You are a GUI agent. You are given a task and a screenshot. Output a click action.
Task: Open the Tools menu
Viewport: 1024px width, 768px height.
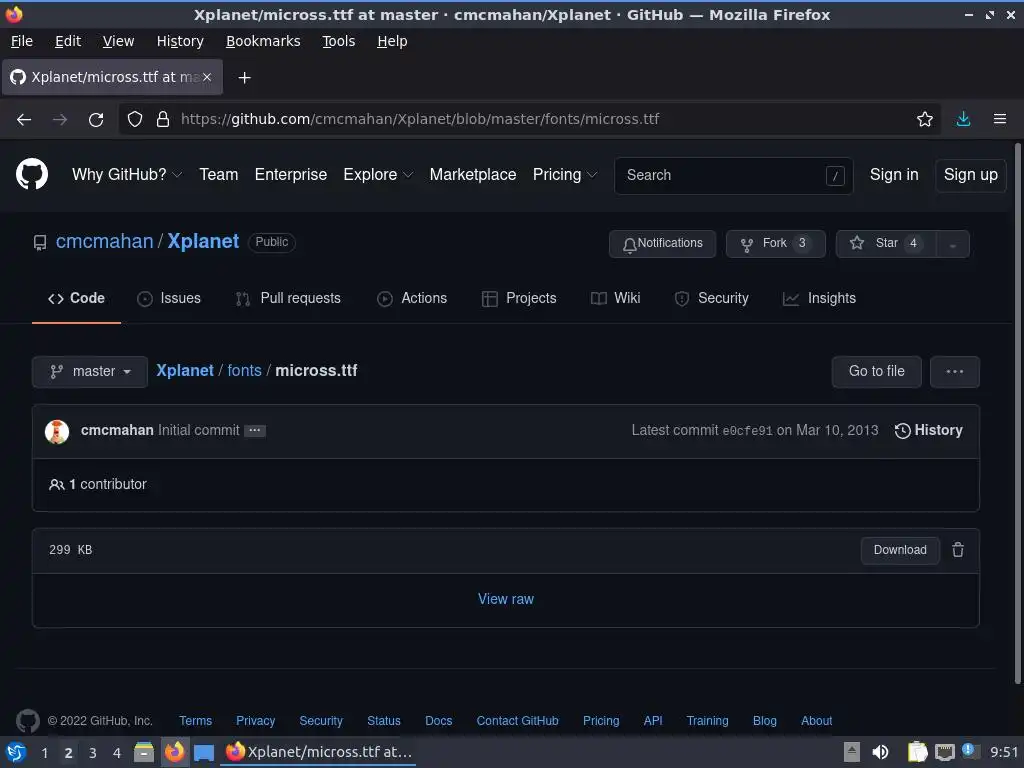[x=338, y=41]
